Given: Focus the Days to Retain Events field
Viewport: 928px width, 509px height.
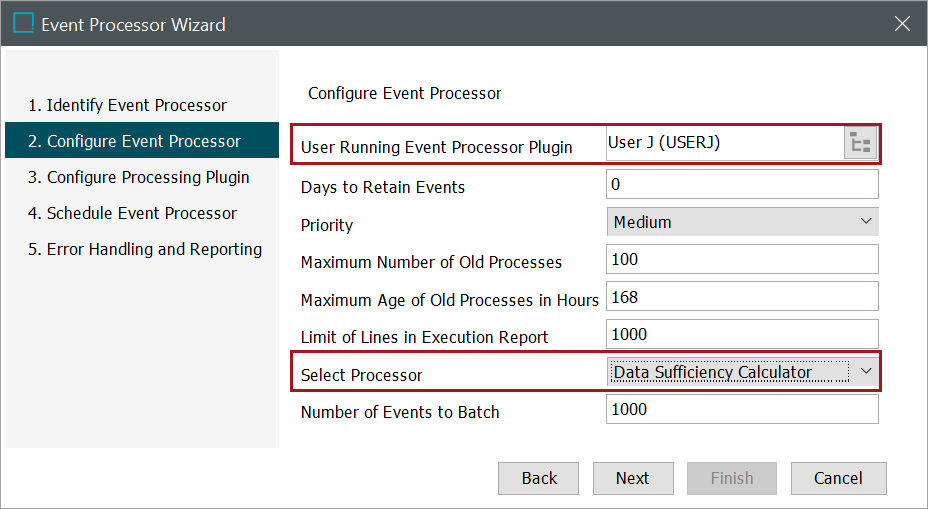Looking at the screenshot, I should (x=742, y=184).
